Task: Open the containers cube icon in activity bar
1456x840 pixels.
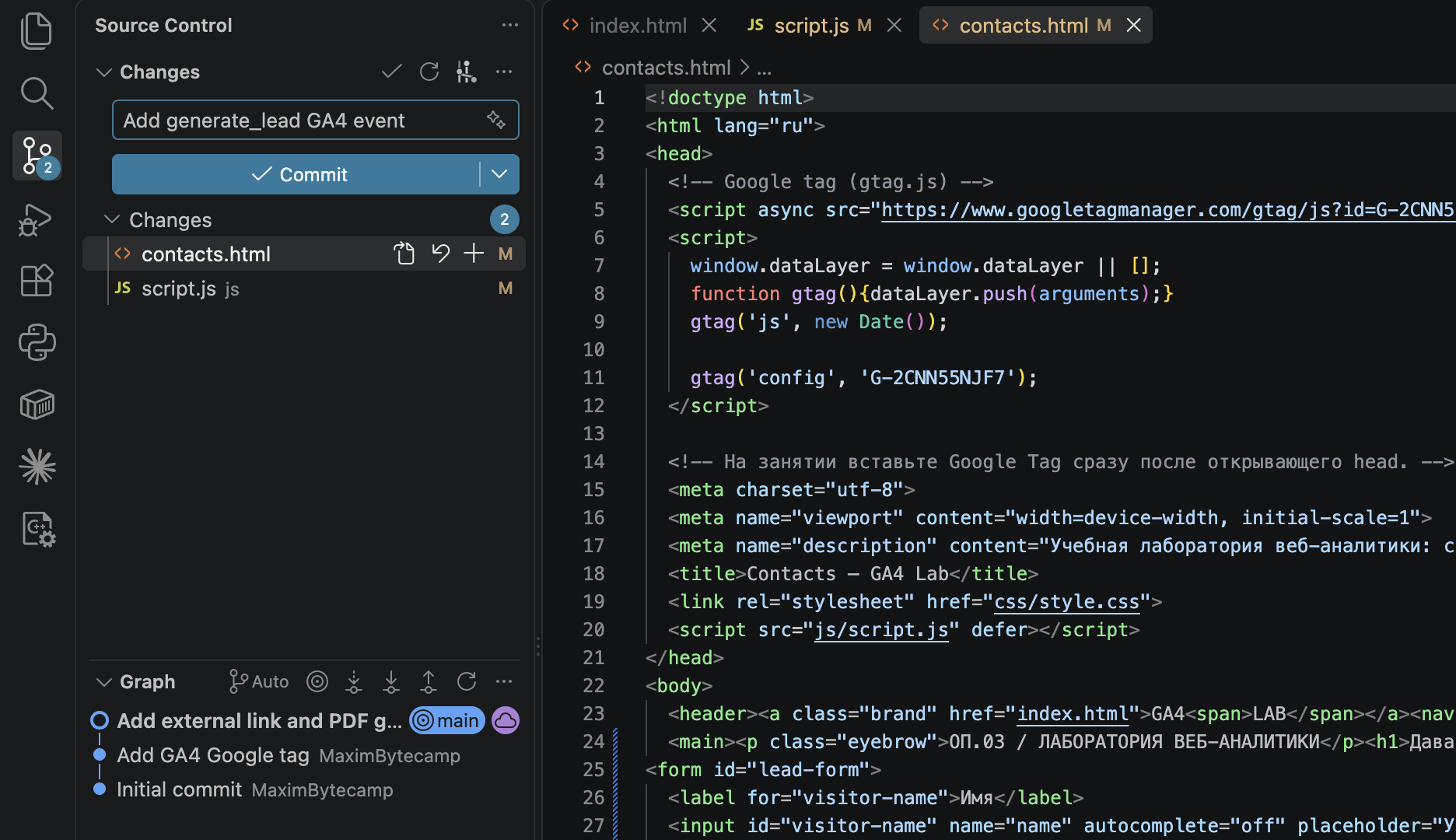Action: tap(37, 404)
